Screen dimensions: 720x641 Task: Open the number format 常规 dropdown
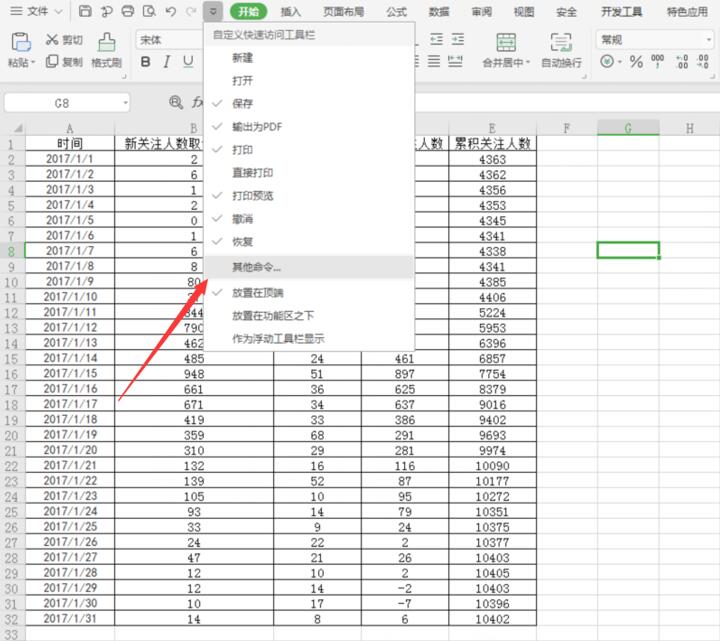tap(708, 40)
